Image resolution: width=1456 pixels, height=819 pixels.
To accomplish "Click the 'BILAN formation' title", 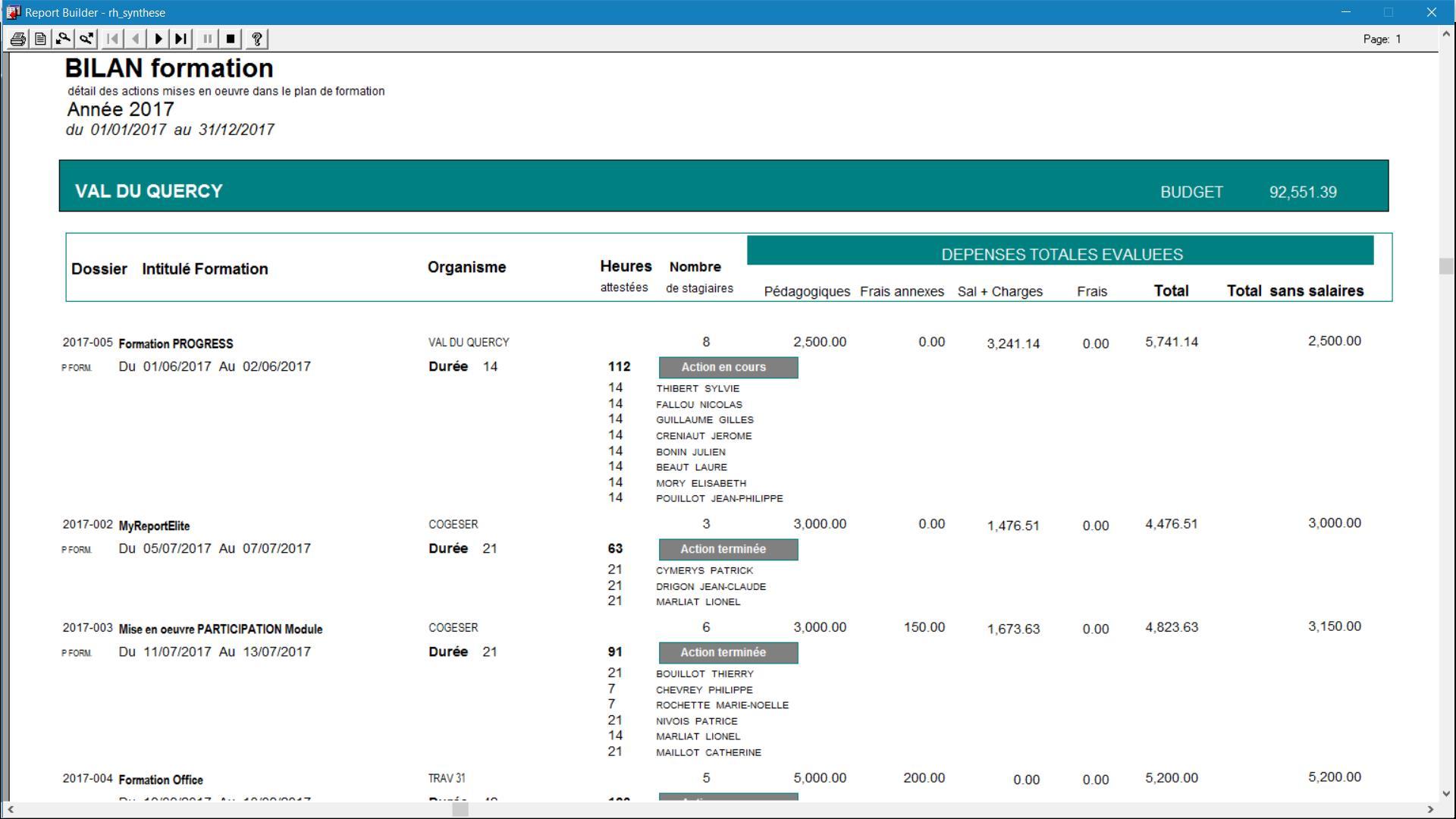I will [169, 68].
